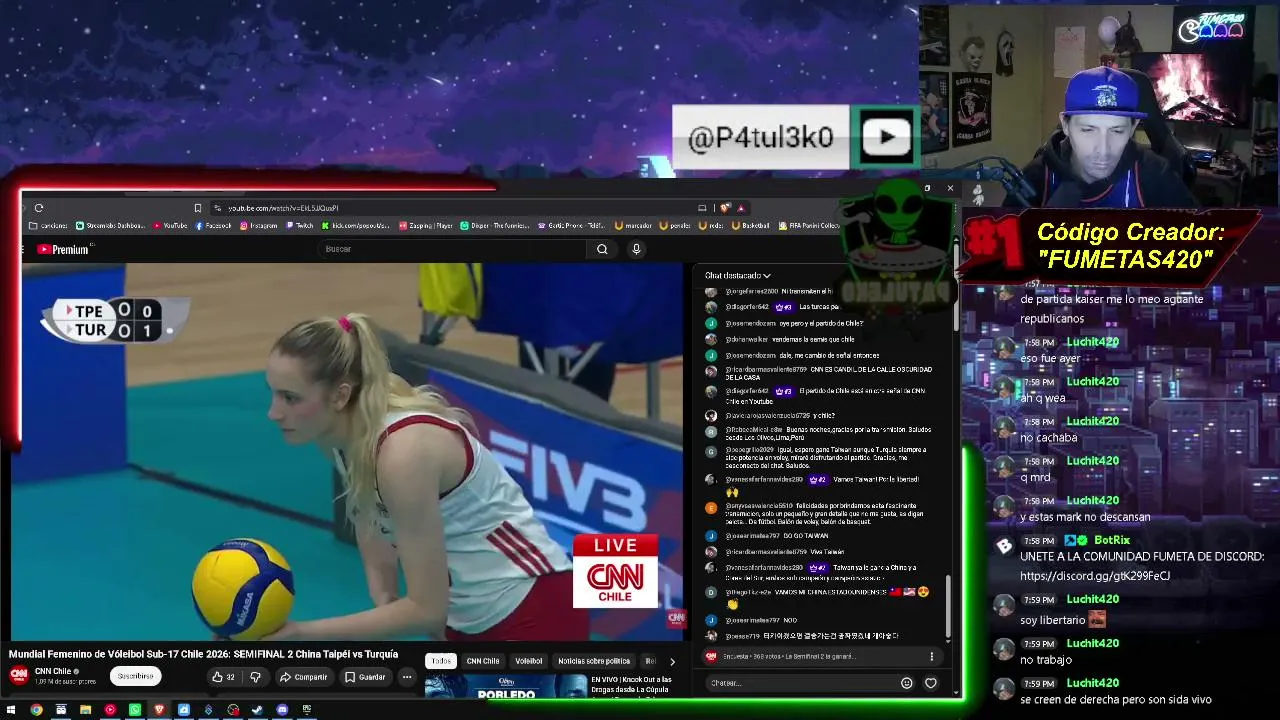1280x720 pixels.
Task: Open the video's more actions menu
Action: [x=406, y=677]
